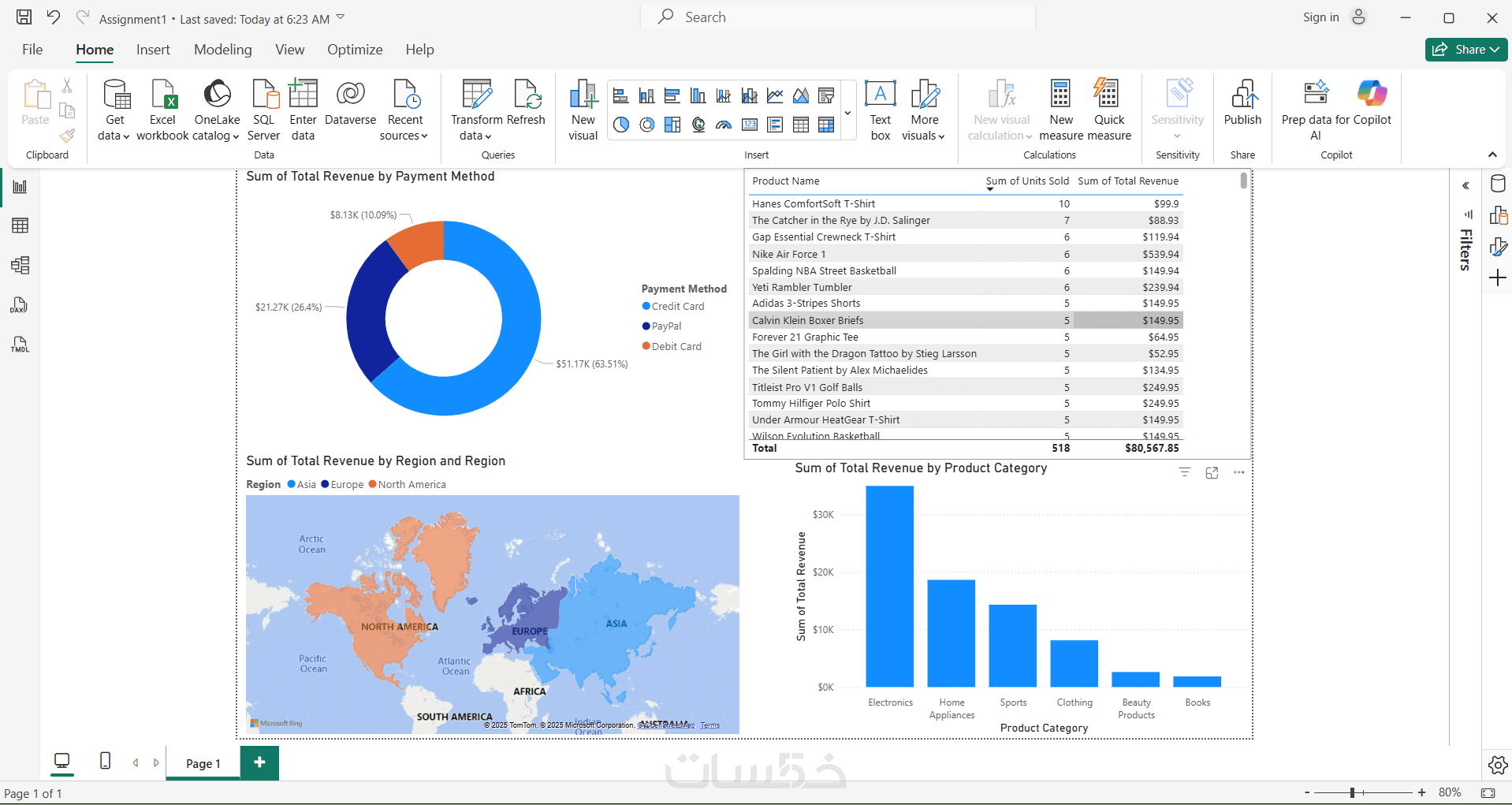Insert a line chart visual

775,96
